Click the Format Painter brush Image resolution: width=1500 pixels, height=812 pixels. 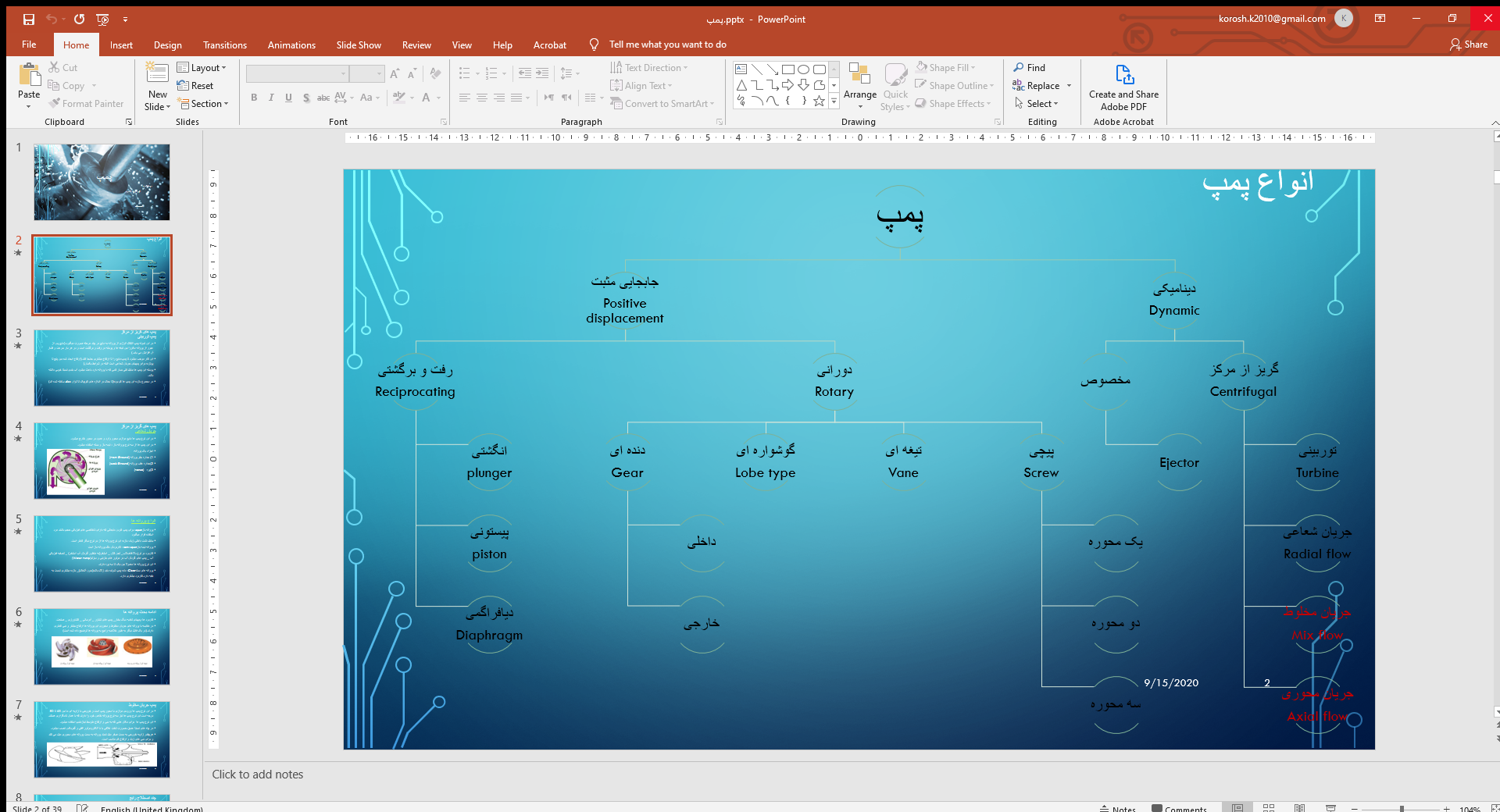tap(86, 104)
